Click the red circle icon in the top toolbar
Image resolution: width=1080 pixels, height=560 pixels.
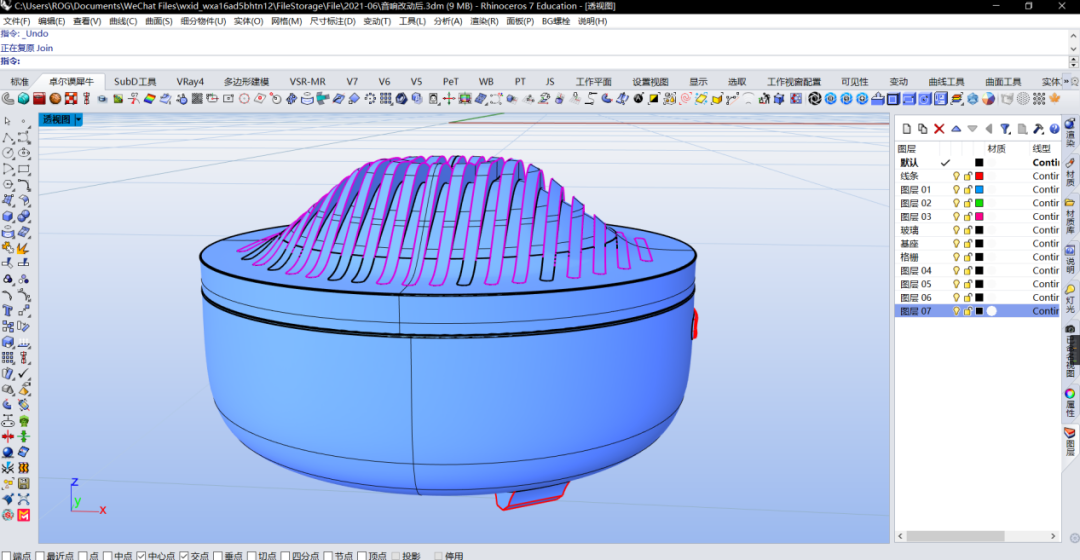(244, 98)
